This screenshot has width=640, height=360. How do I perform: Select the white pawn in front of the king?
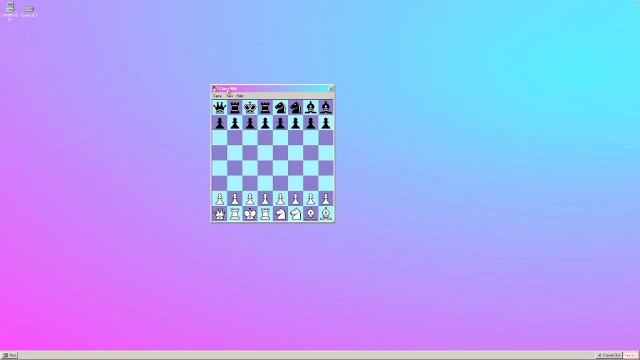point(250,199)
